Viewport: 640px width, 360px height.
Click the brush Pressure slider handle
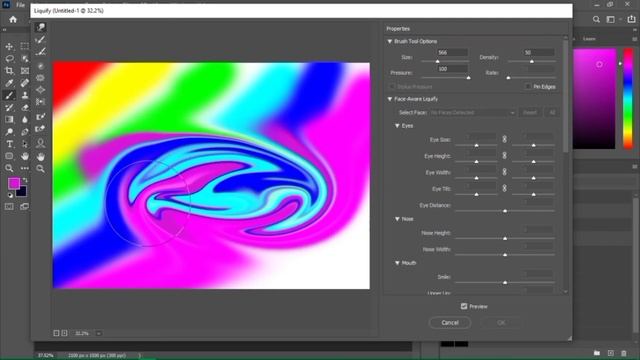click(x=469, y=78)
